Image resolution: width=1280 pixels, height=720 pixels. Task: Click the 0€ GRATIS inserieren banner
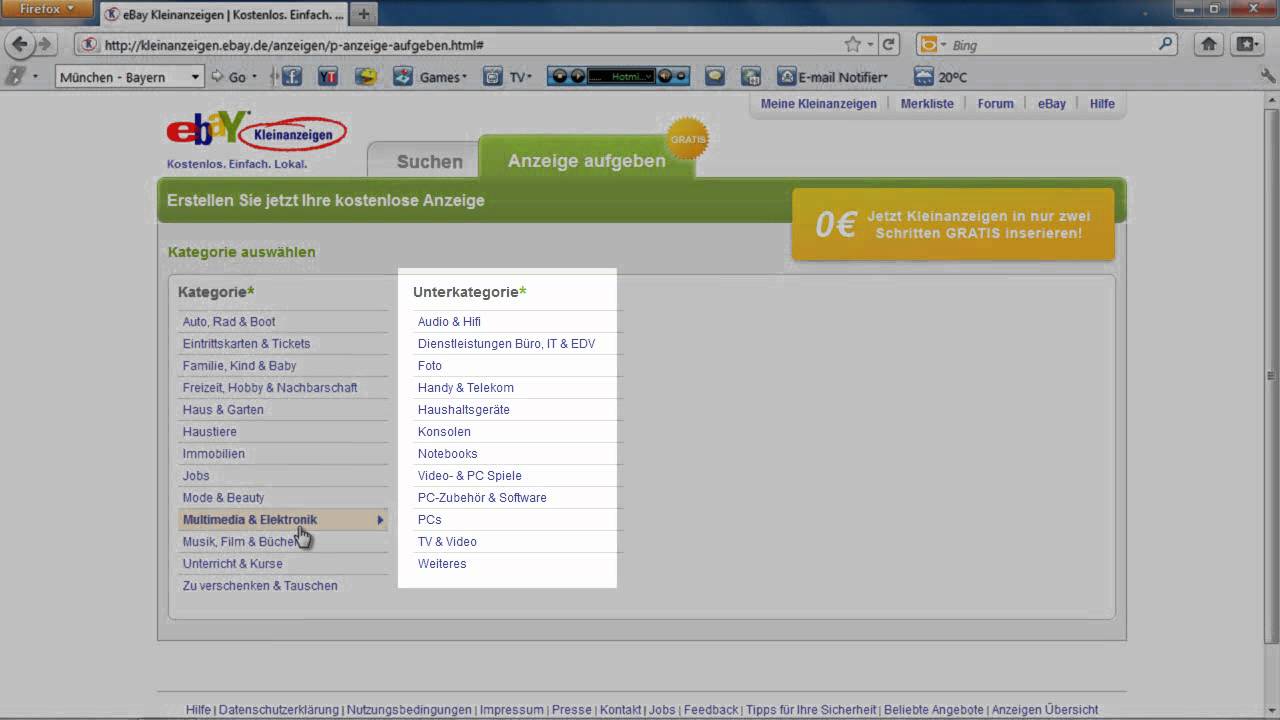pyautogui.click(x=953, y=224)
